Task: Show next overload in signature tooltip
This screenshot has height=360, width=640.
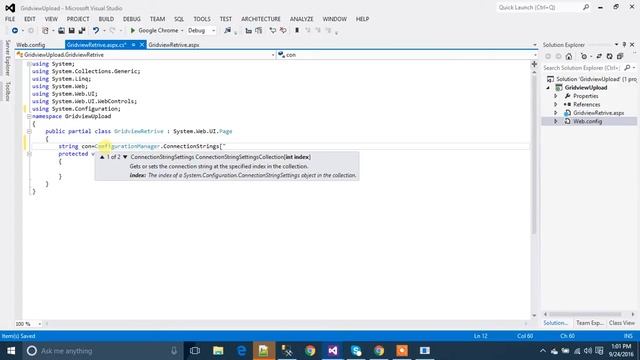Action: 125,157
